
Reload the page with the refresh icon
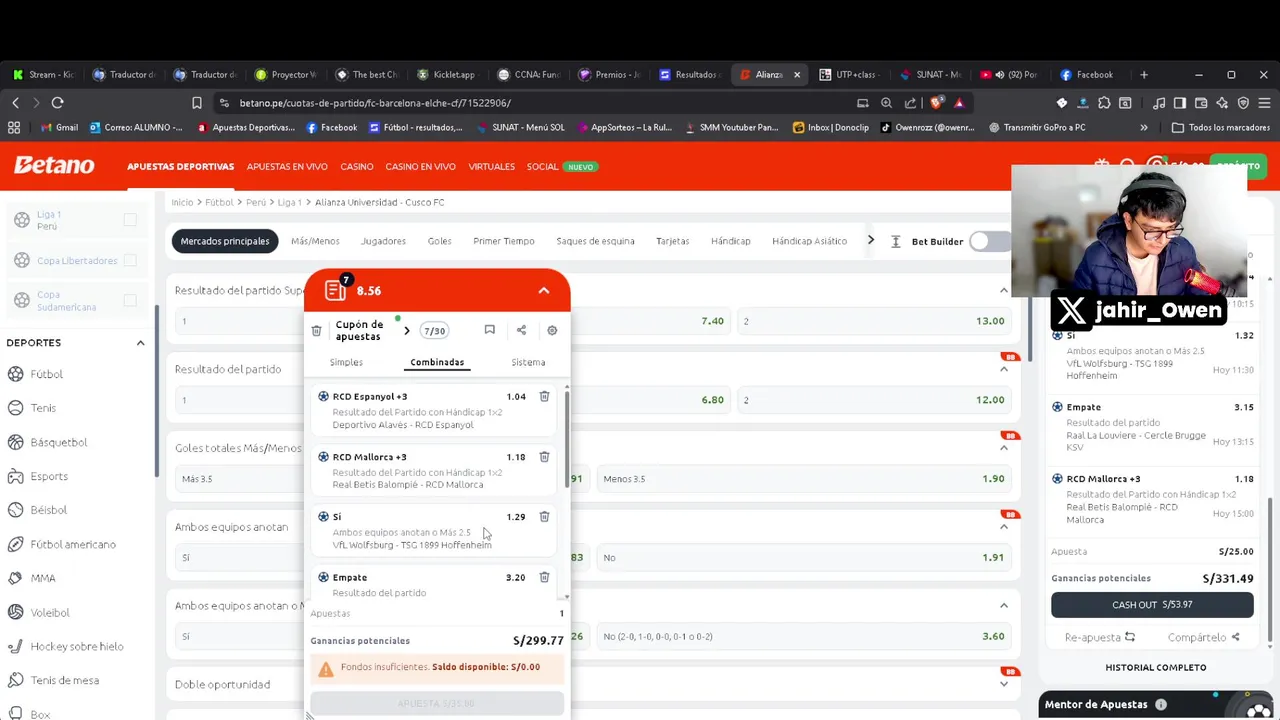pyautogui.click(x=57, y=103)
